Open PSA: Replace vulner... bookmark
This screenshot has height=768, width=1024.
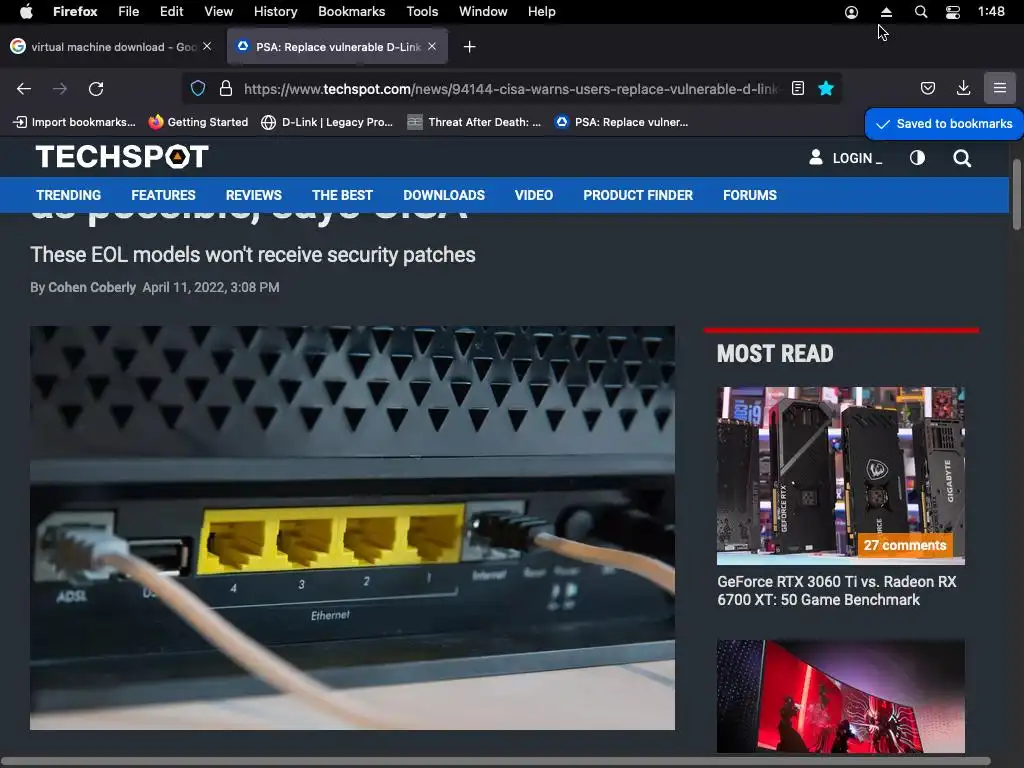(621, 122)
